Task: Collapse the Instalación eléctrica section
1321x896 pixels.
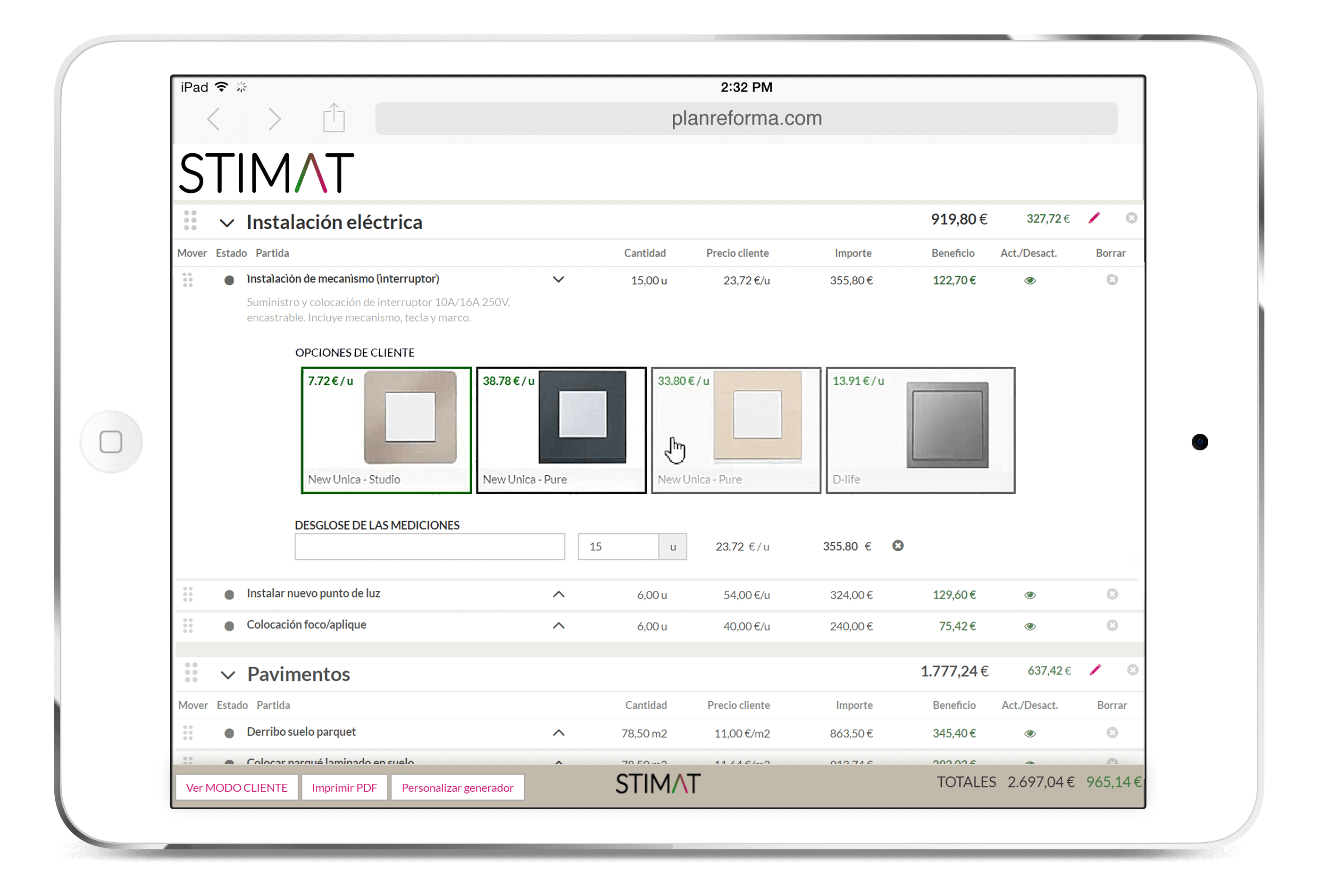Action: tap(227, 223)
